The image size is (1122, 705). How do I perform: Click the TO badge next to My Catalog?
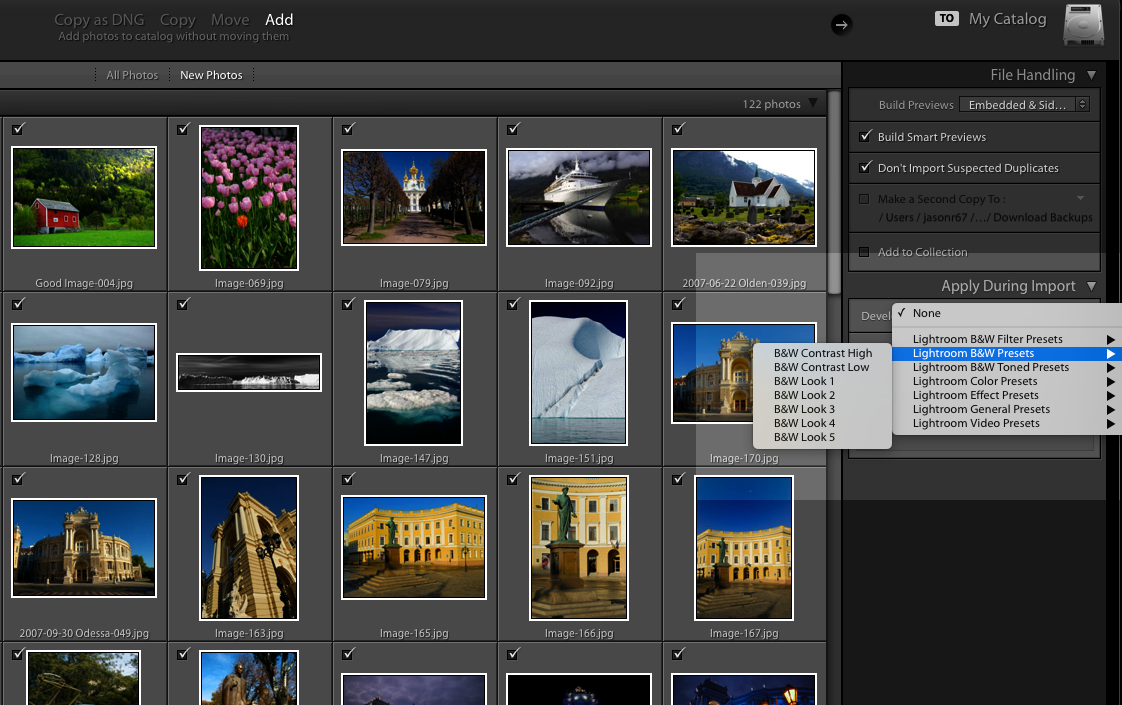[947, 19]
